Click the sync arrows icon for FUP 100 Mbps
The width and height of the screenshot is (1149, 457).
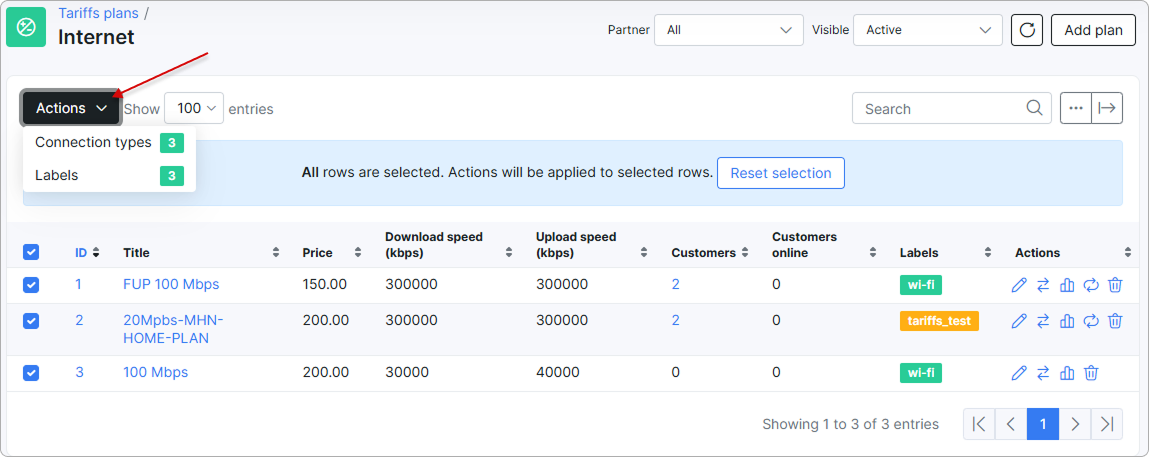coord(1091,285)
